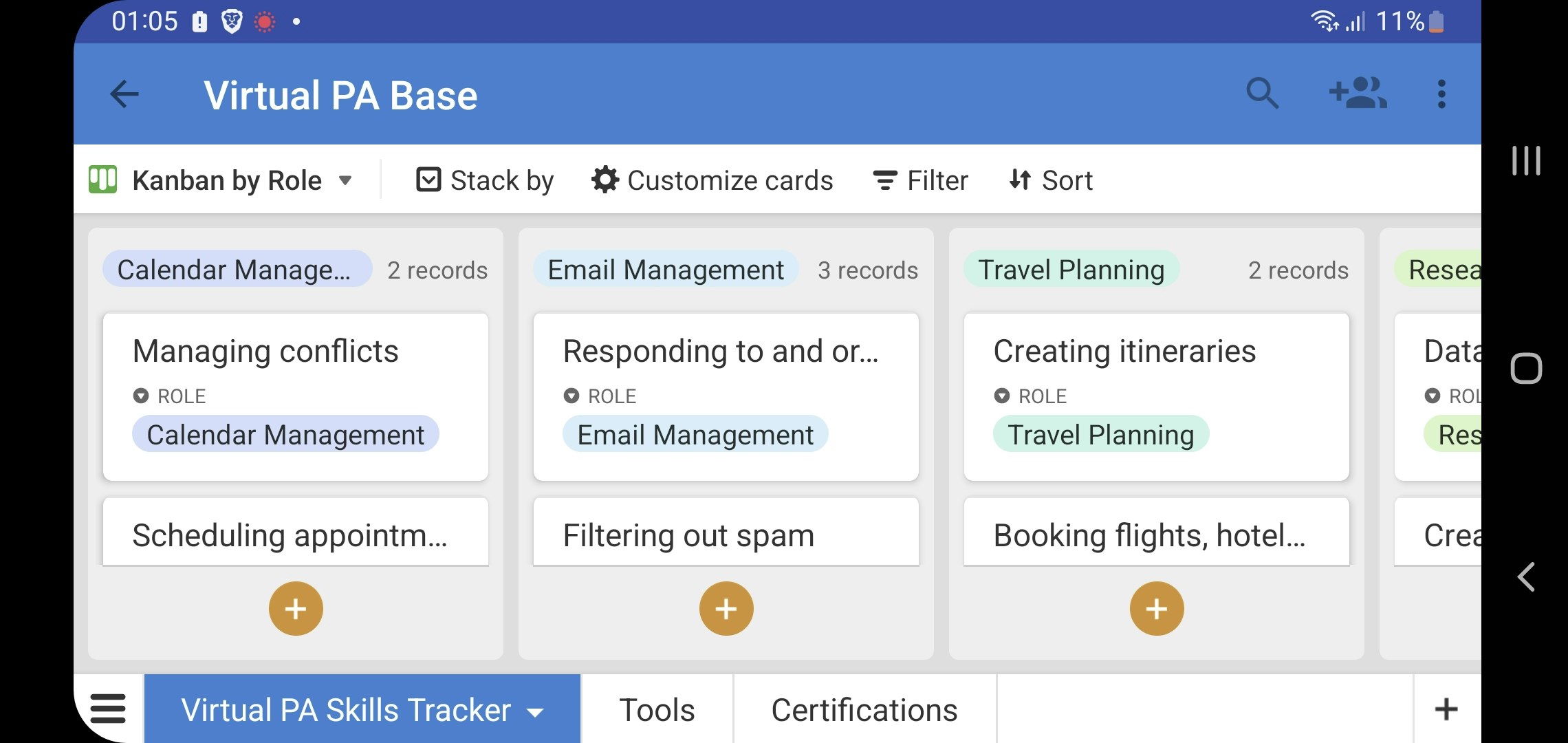Add record to Travel Planning stack
The image size is (1568, 743).
tap(1157, 609)
